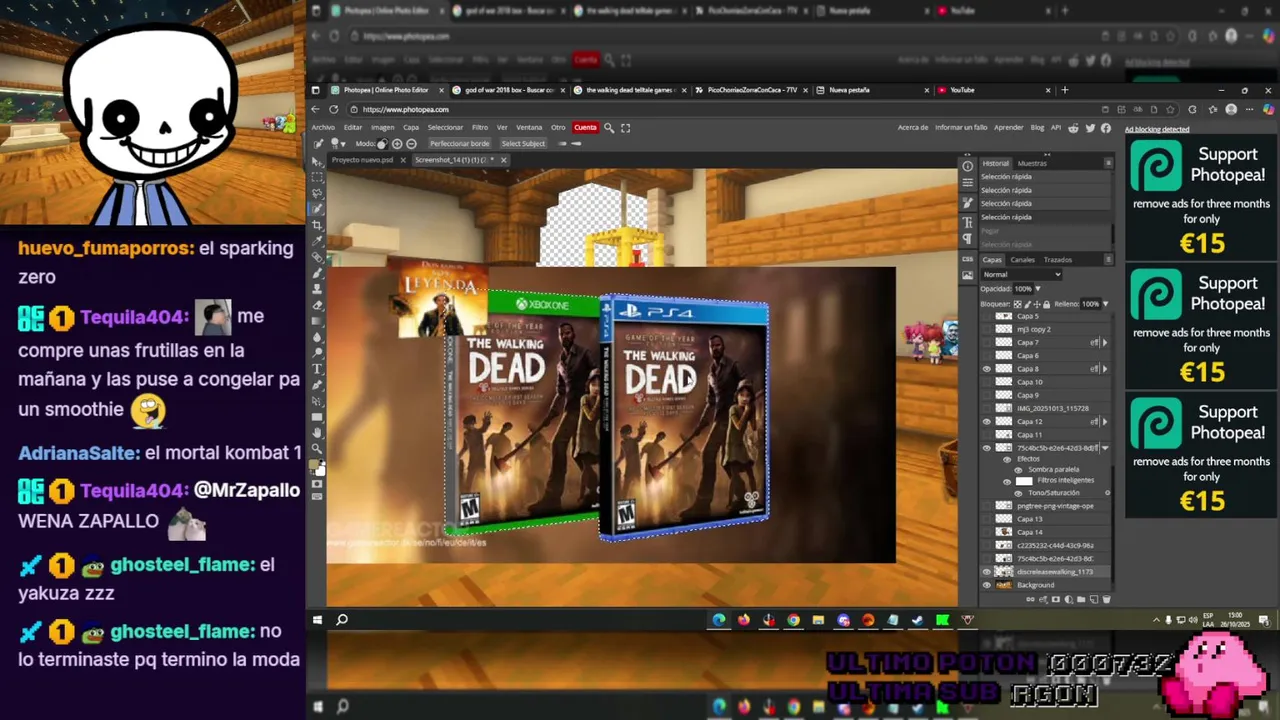Collapse effects of 75c4bc5b layer

1105,447
